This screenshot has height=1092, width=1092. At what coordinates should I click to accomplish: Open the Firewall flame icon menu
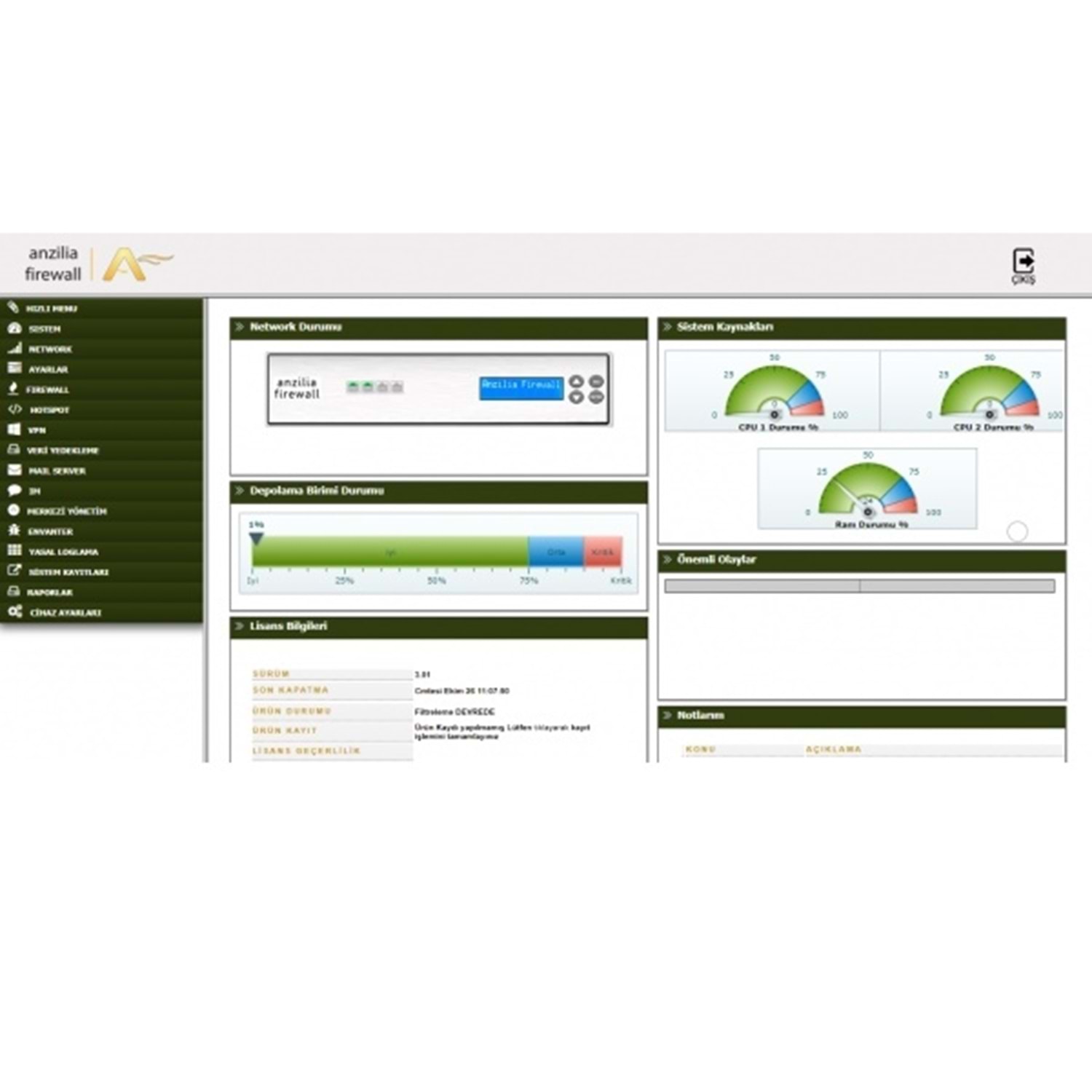coord(13,389)
